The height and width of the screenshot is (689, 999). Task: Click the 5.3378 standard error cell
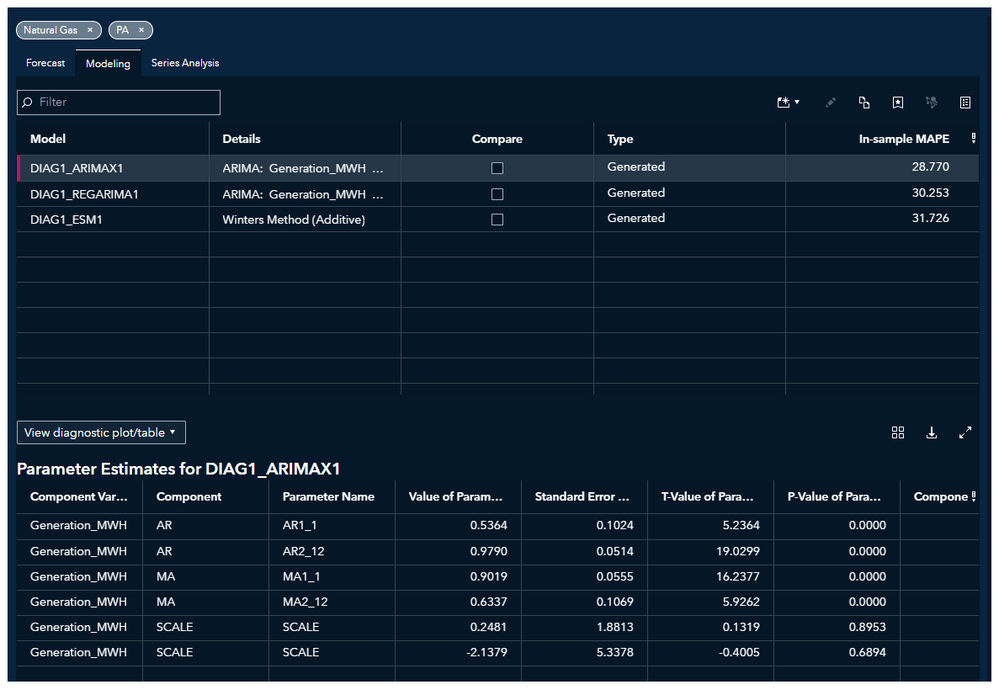tap(615, 653)
